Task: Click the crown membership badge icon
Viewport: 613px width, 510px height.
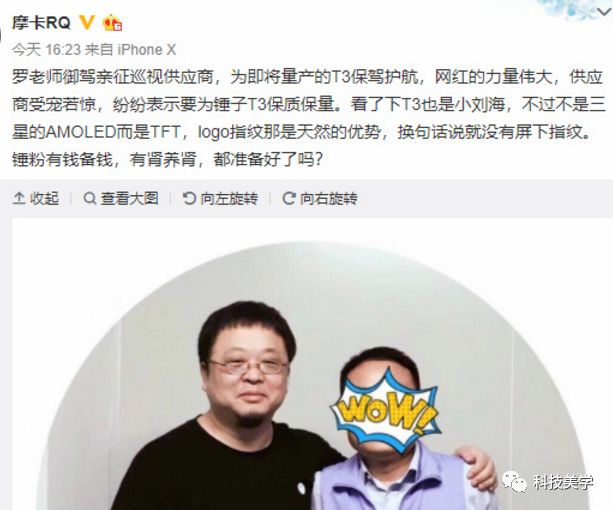Action: click(113, 23)
